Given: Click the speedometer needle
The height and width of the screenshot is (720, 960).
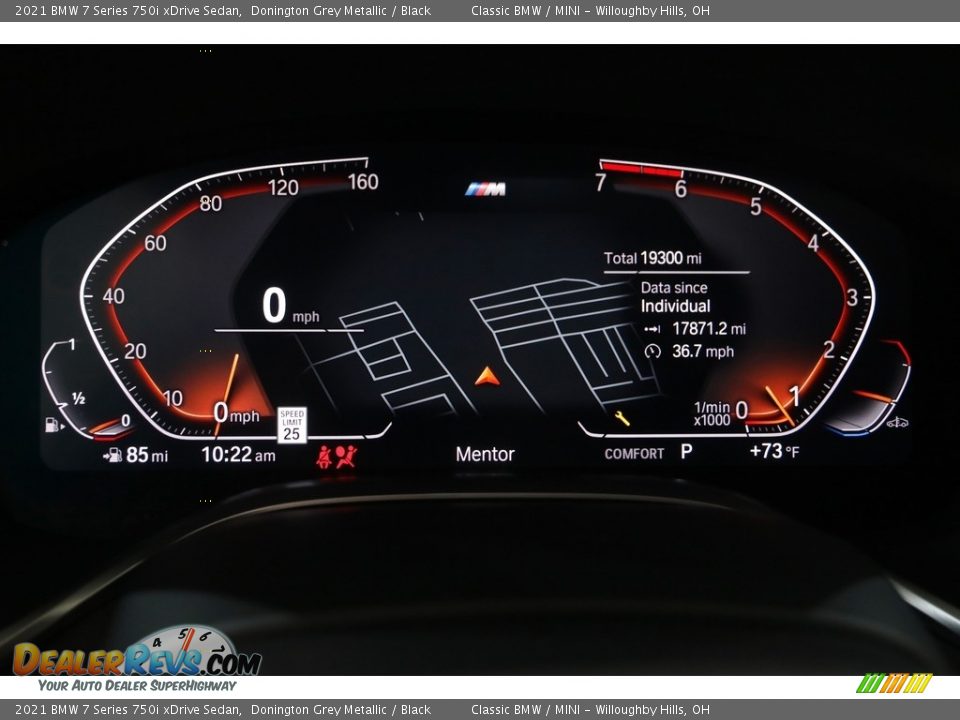Looking at the screenshot, I should click(227, 394).
